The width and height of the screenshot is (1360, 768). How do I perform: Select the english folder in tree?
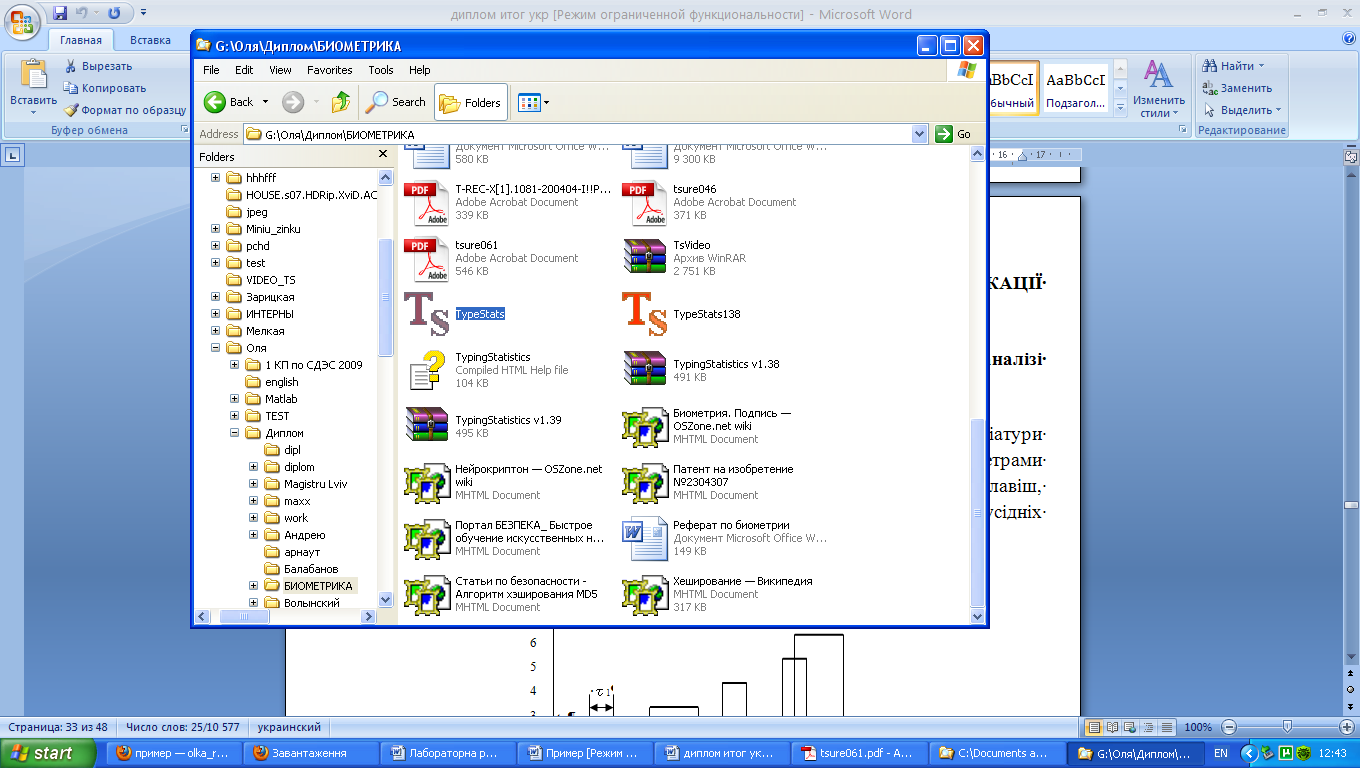282,382
